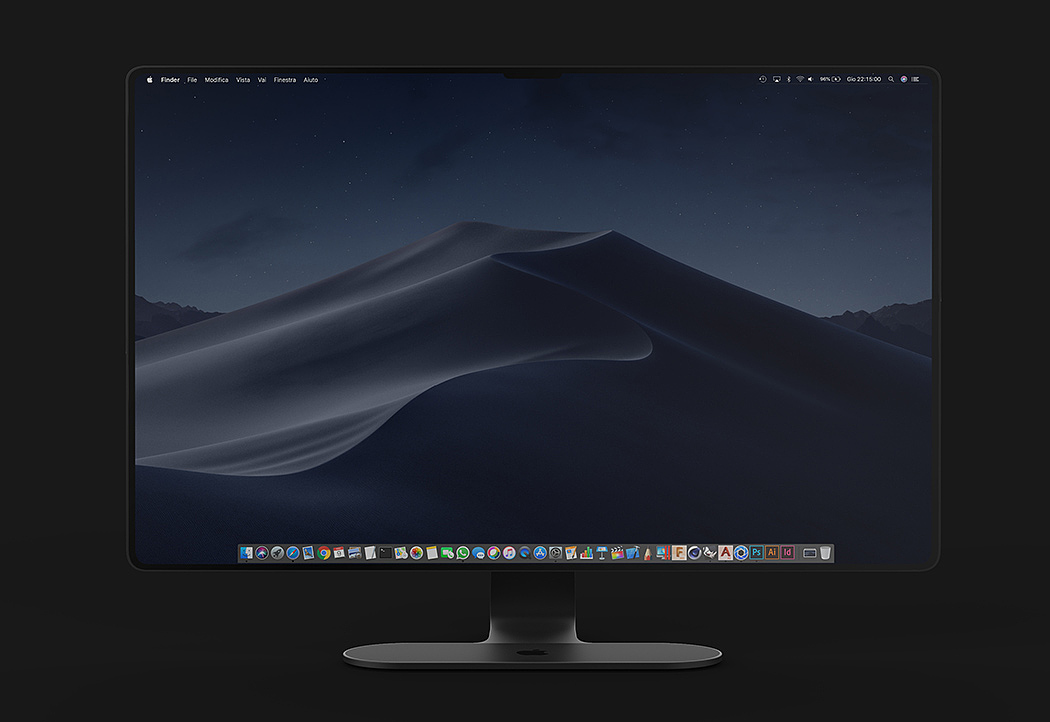The height and width of the screenshot is (722, 1050).
Task: Open Messages blue bubble icon
Action: [x=478, y=553]
